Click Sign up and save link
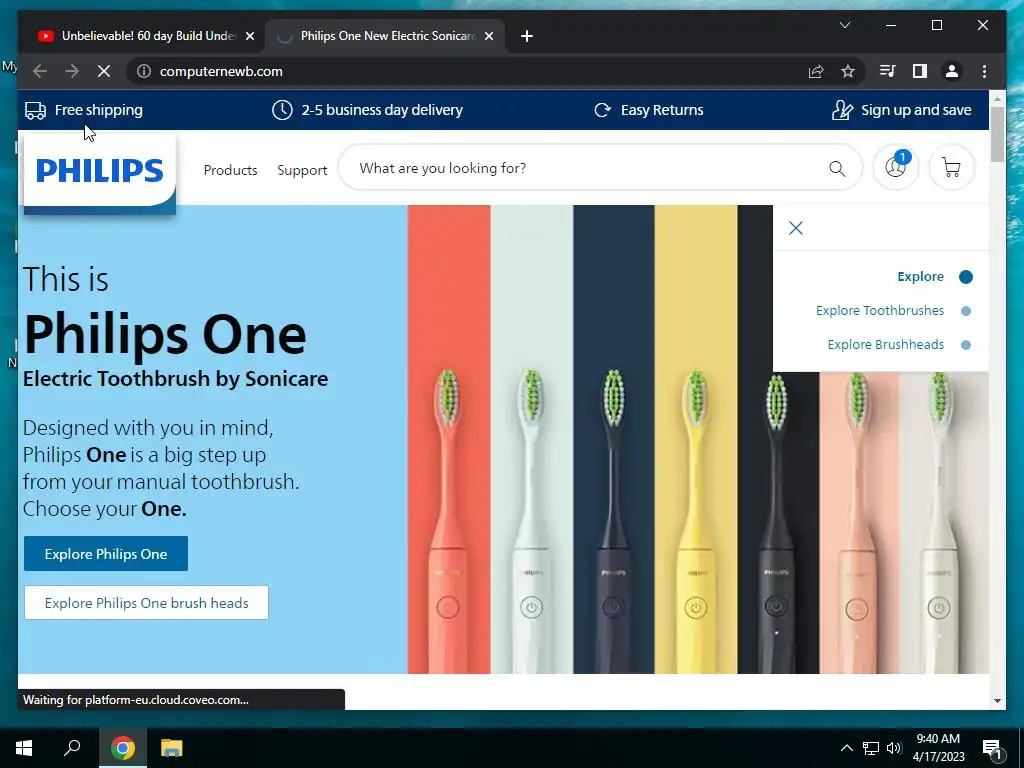 (916, 110)
